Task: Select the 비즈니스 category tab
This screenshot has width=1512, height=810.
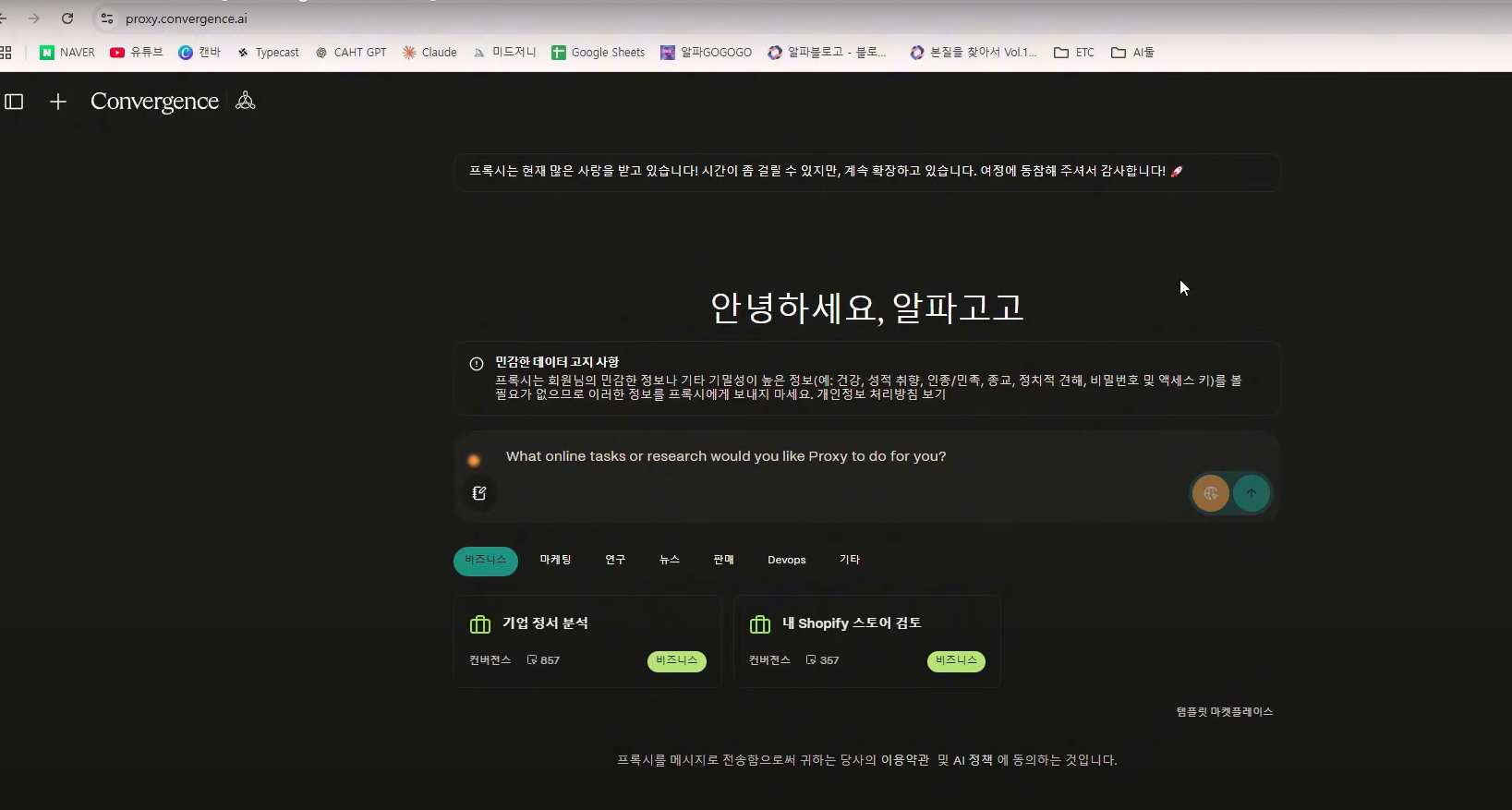Action: (486, 561)
